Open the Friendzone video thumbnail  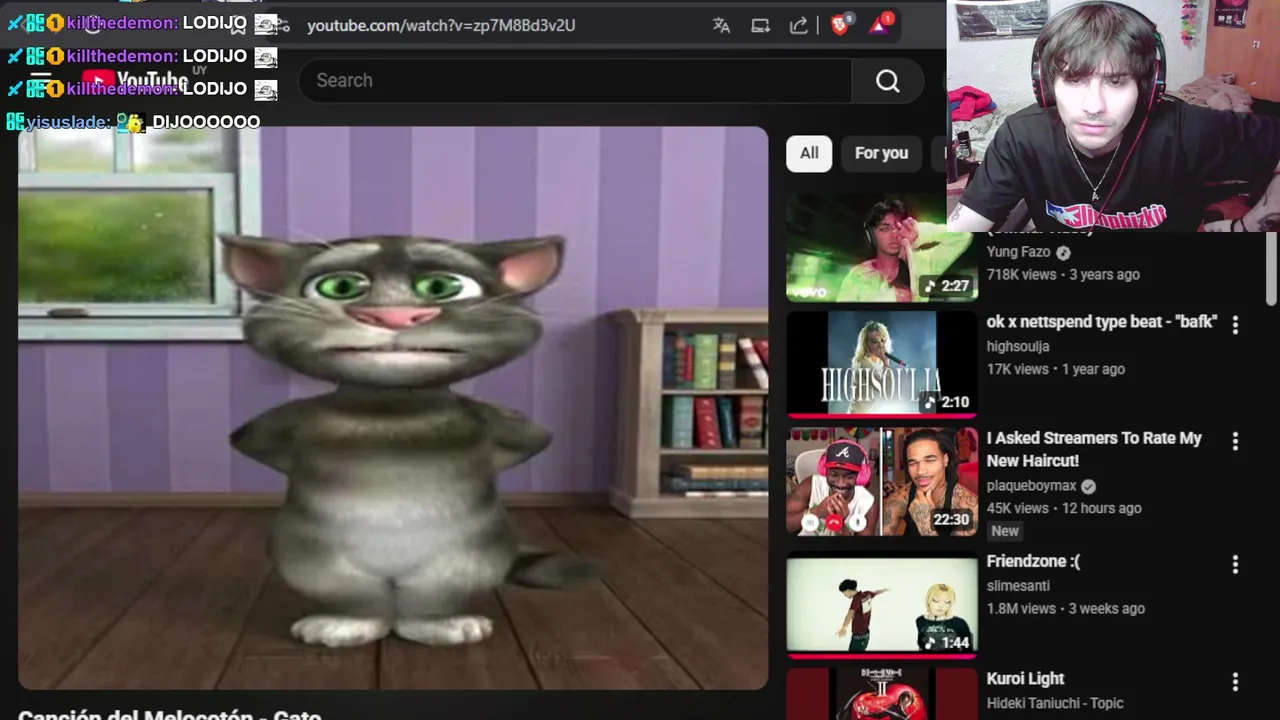[882, 606]
